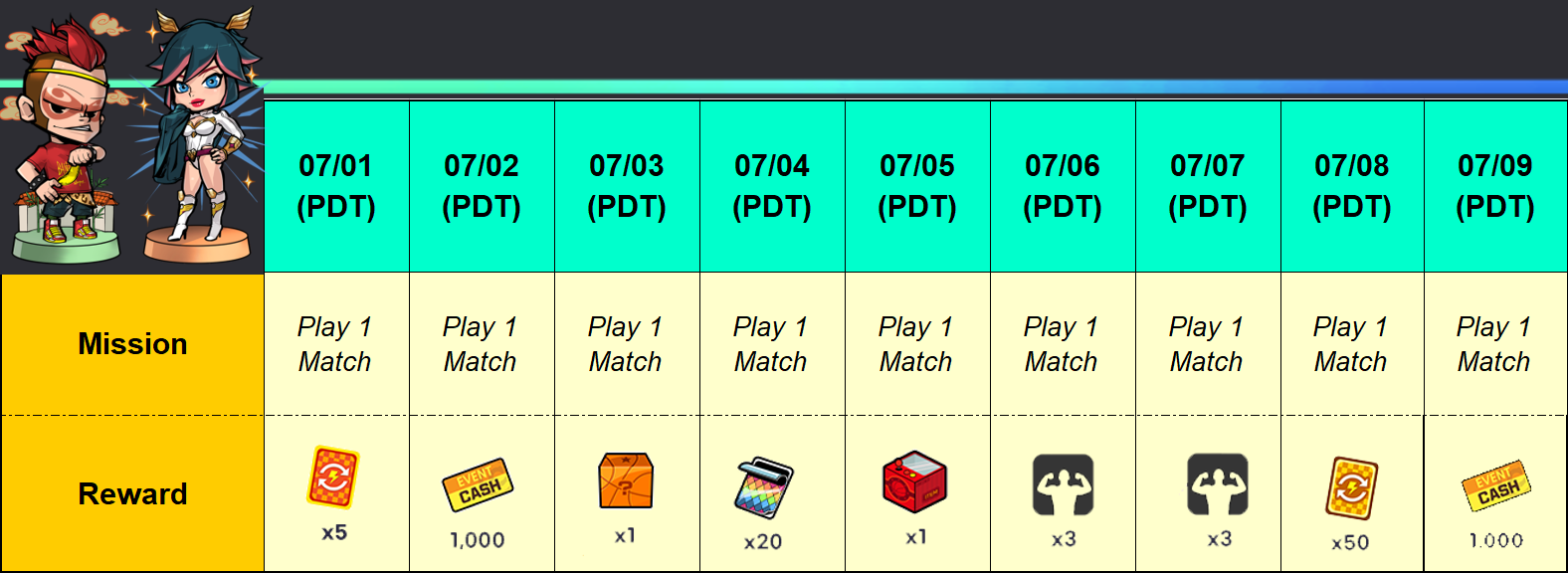Click the red radio box reward icon

click(914, 481)
